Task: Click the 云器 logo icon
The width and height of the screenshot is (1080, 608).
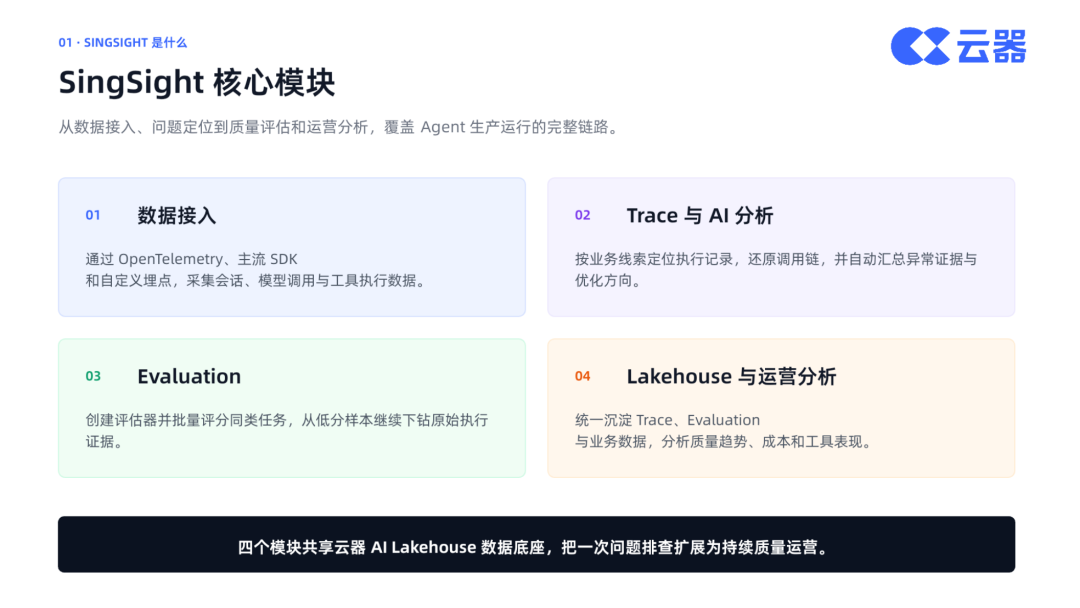Action: 920,46
